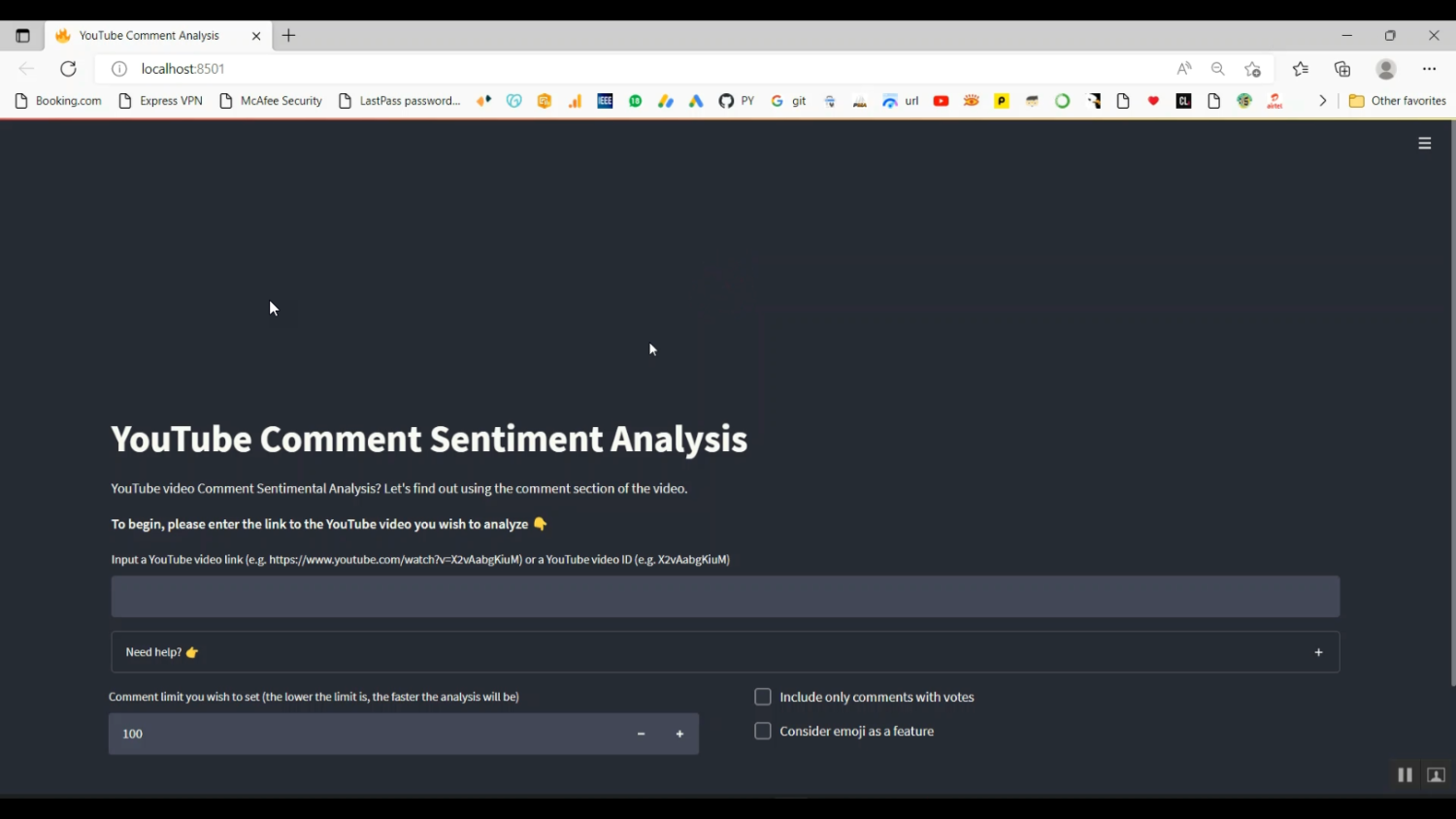
Task: Open the Google Ads bookmark icon
Action: click(696, 101)
